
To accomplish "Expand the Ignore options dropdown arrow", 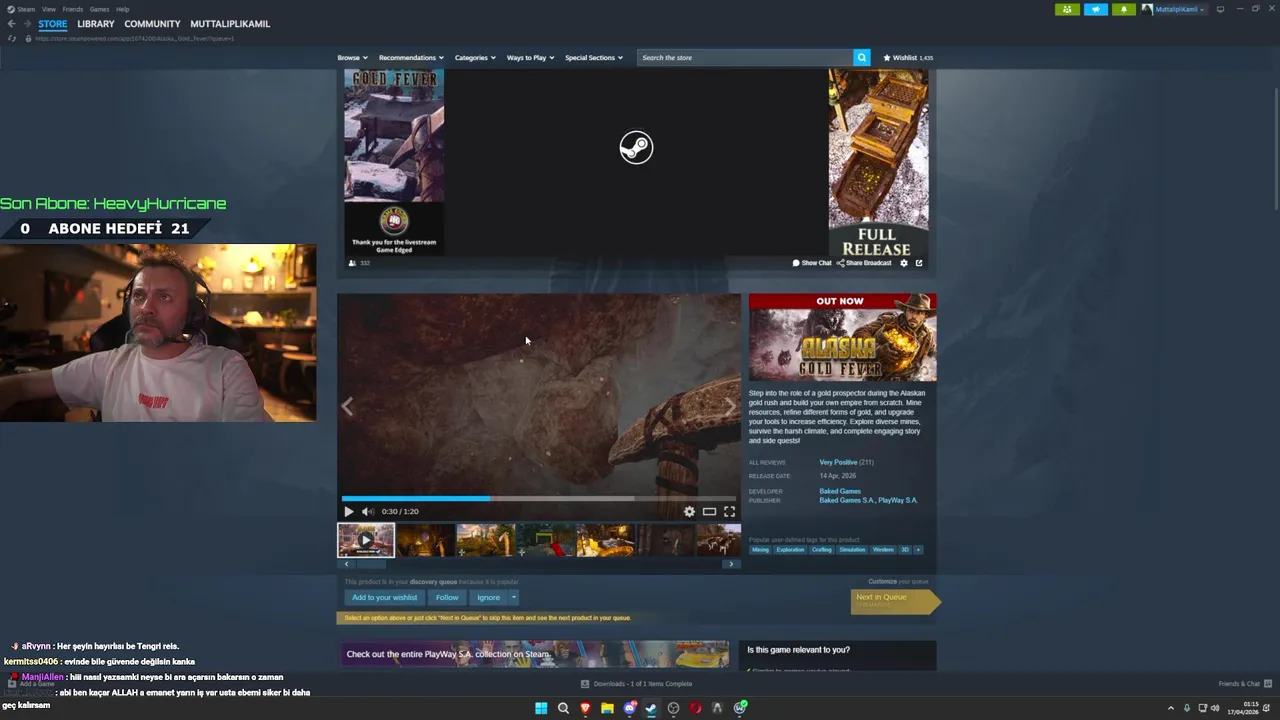I will tap(514, 597).
